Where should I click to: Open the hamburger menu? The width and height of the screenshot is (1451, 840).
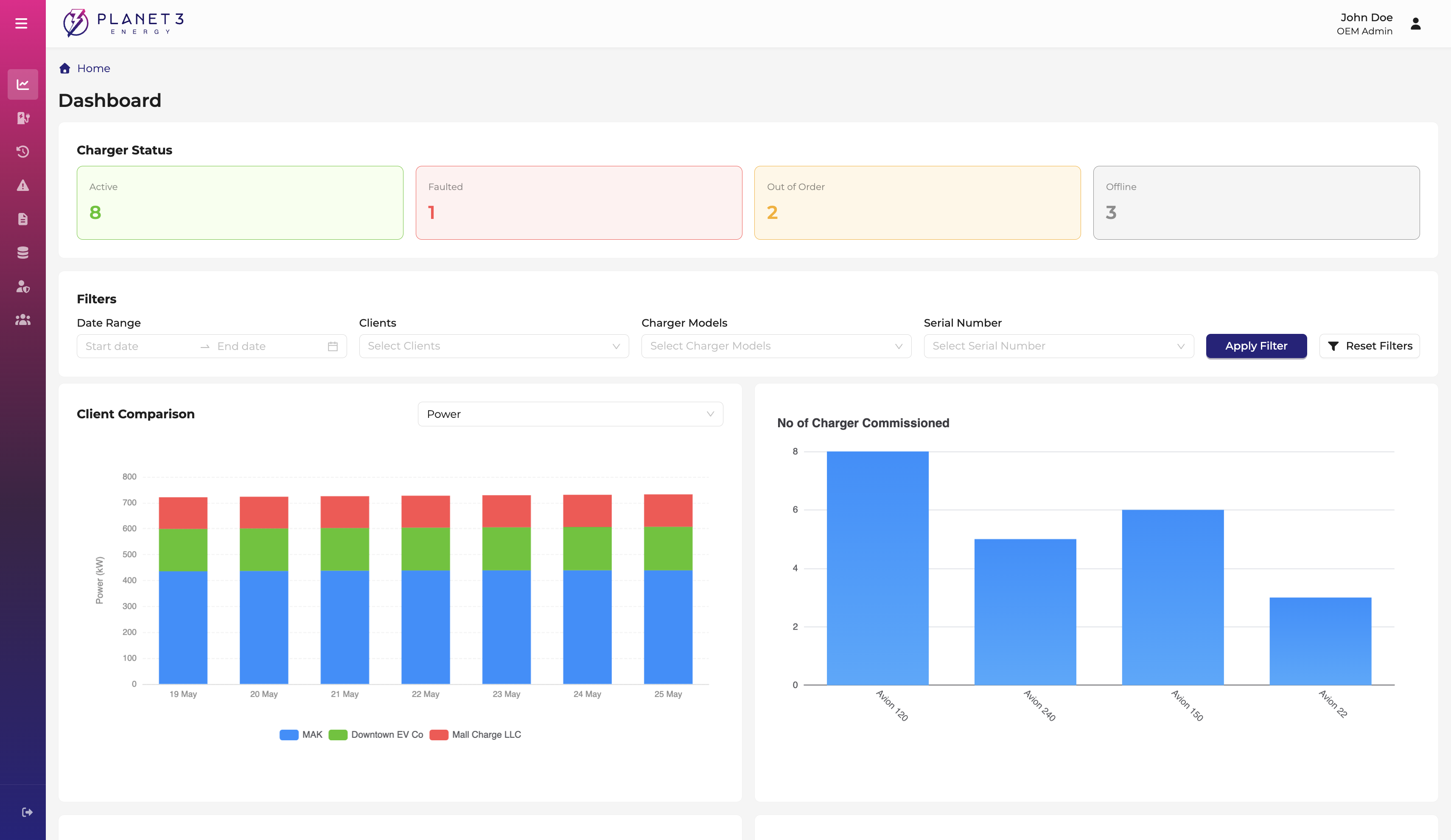point(21,24)
